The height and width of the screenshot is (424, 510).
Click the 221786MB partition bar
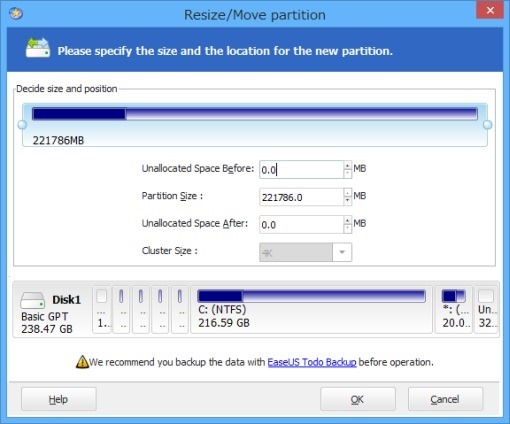(255, 114)
